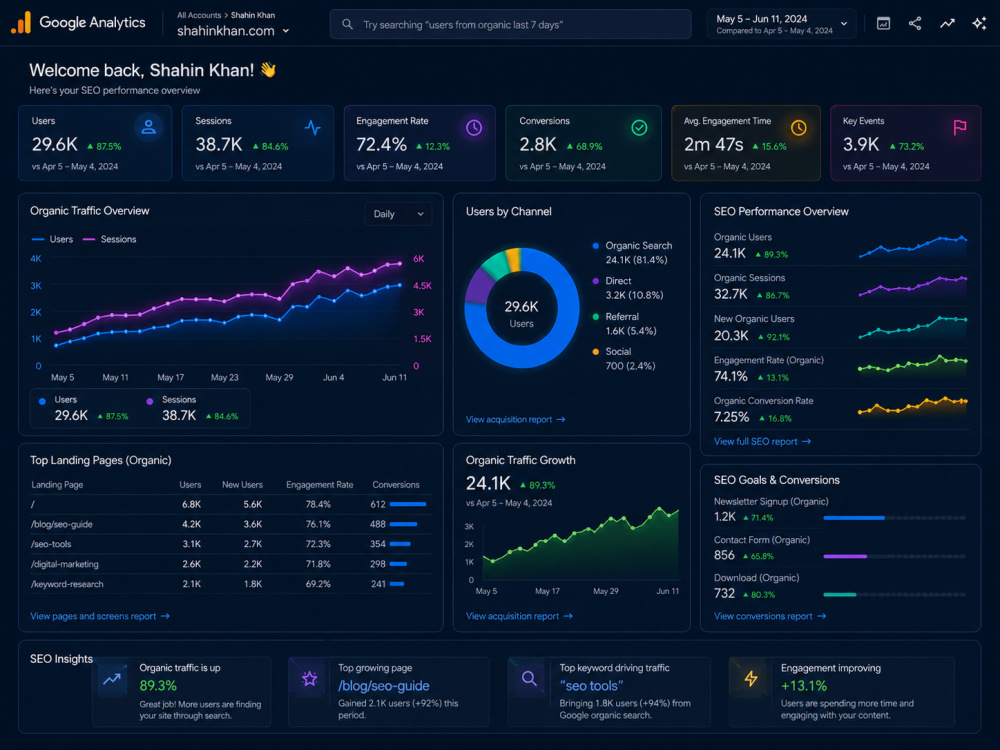Open the trend insights arrow icon in header
This screenshot has height=750, width=1000.
[947, 24]
